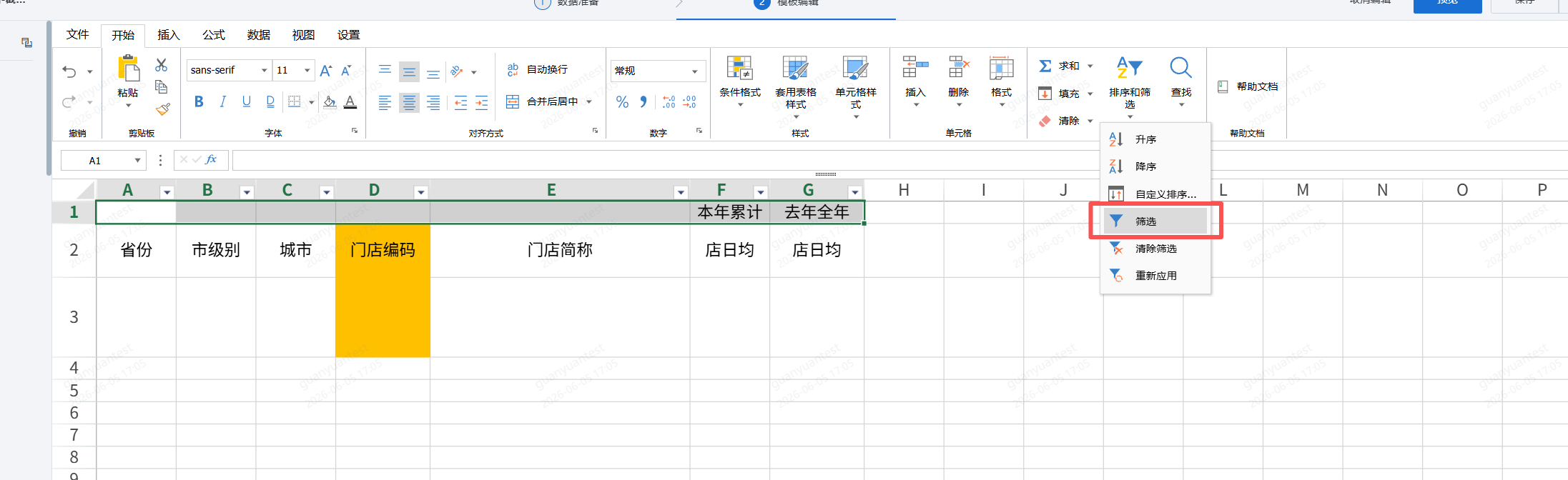Open the 常规 number format dropdown
This screenshot has width=1568, height=480.
pos(694,71)
